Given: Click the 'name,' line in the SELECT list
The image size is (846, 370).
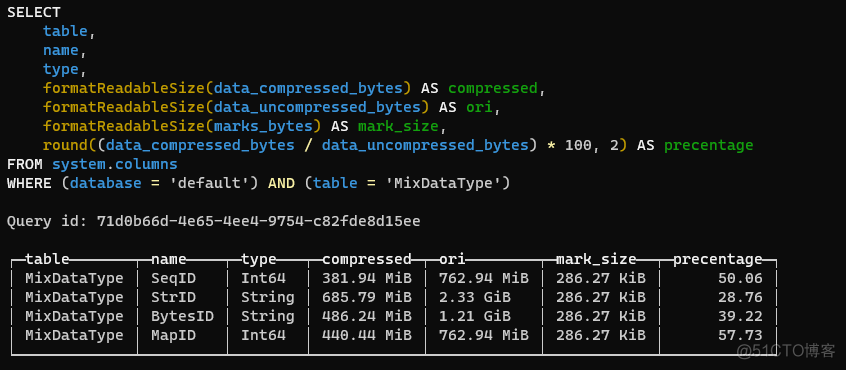Looking at the screenshot, I should [65, 51].
